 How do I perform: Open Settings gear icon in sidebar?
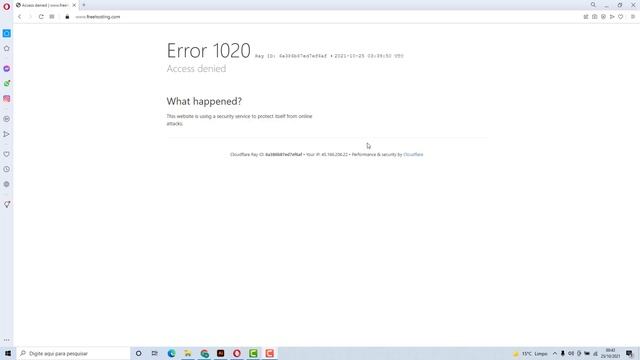point(7,184)
